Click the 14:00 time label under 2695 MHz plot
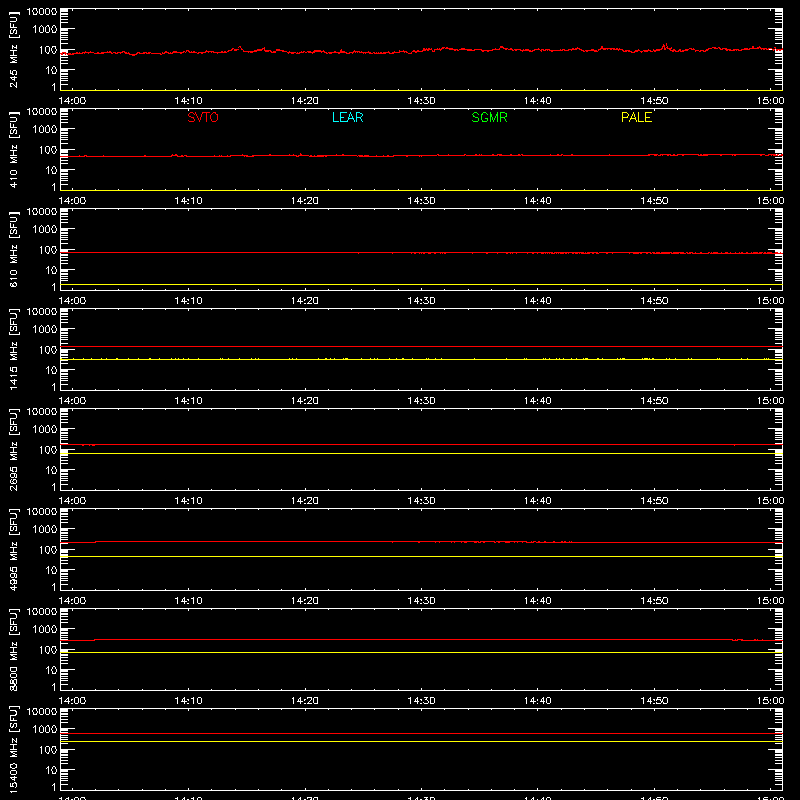800x800 pixels. (72, 501)
